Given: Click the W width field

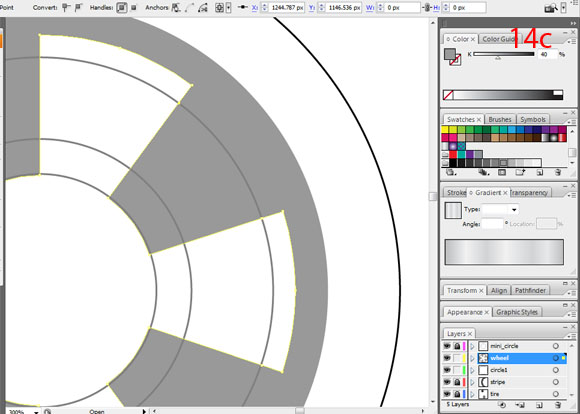Looking at the screenshot, I should pos(402,7).
